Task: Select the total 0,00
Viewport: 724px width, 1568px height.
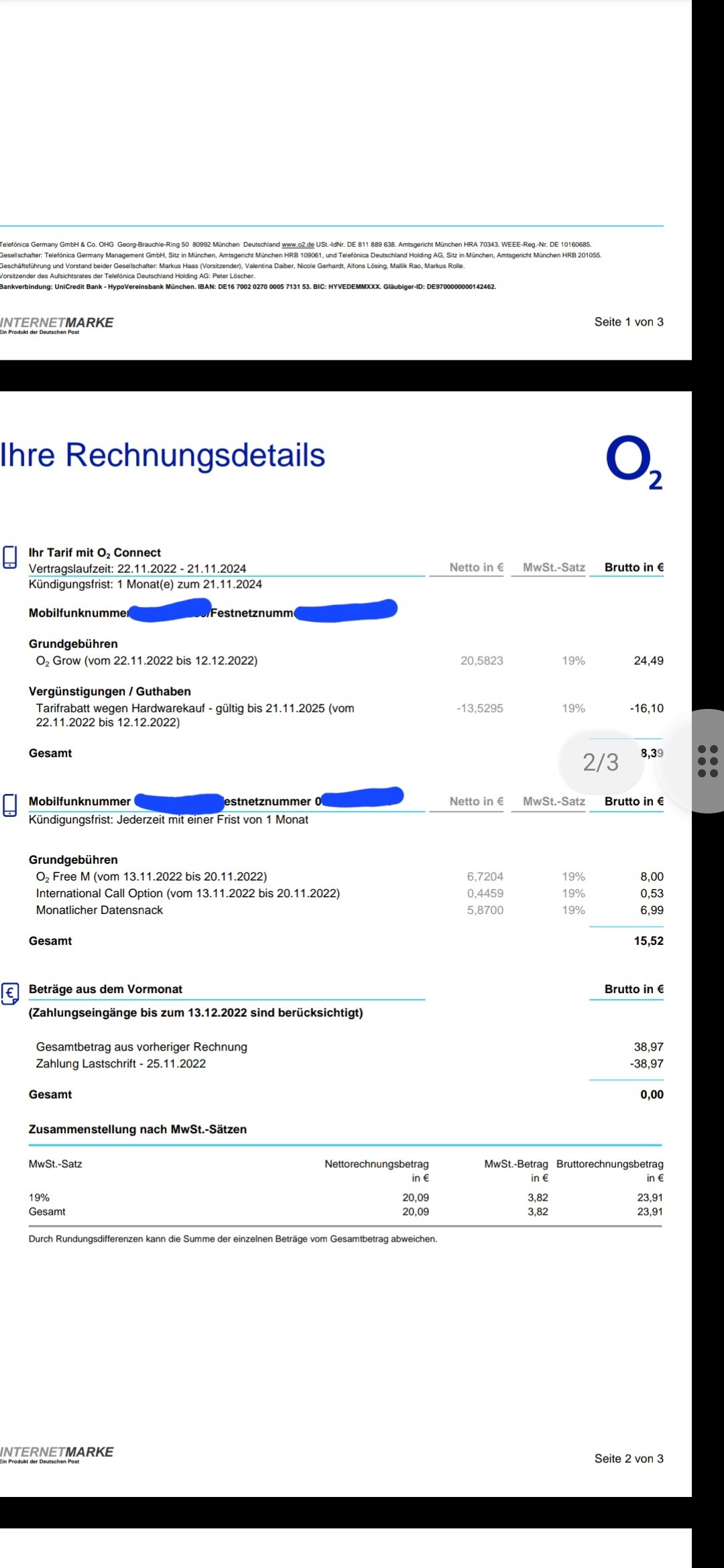Action: coord(652,1094)
